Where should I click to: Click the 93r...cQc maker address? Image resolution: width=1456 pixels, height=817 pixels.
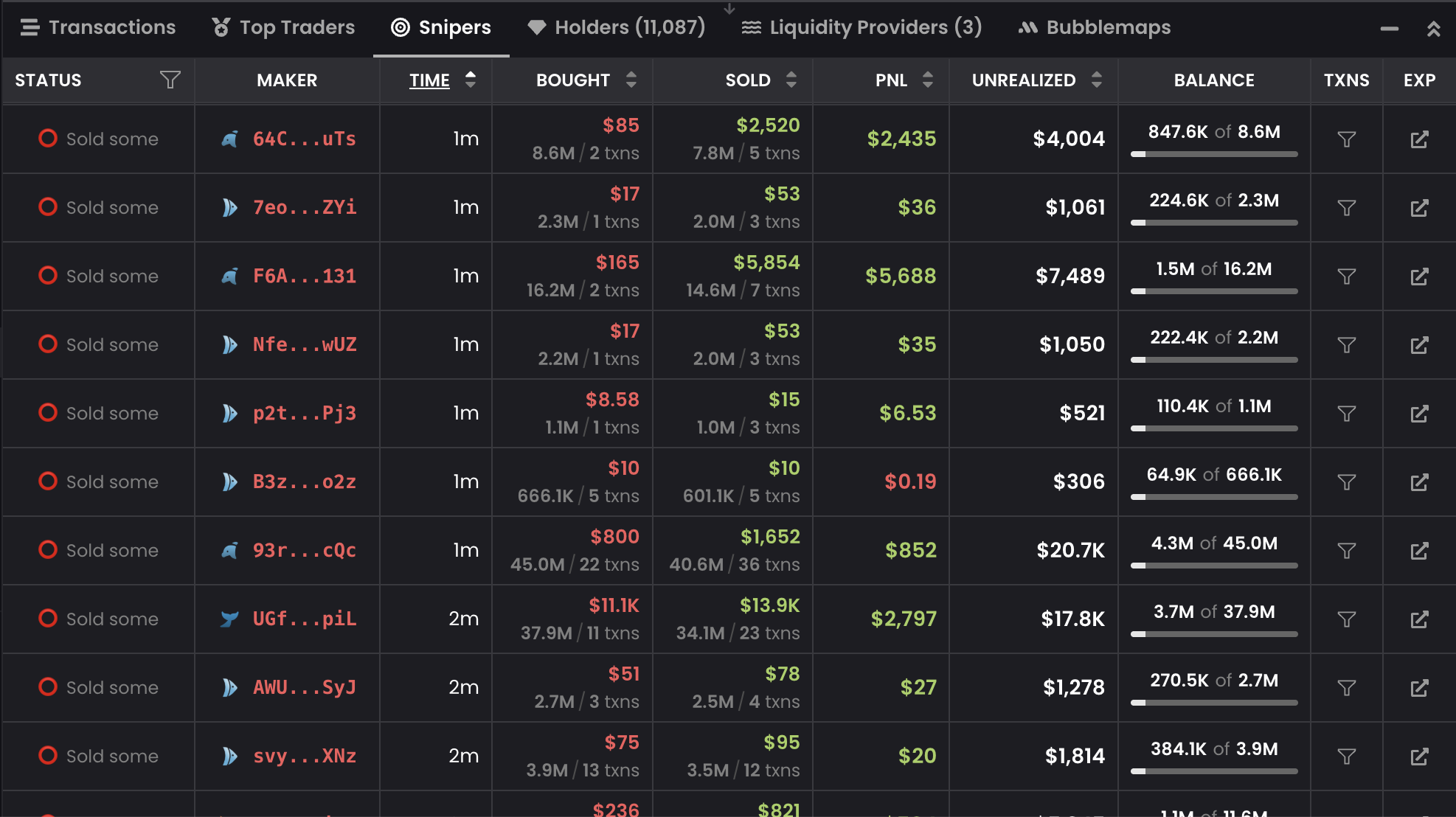point(305,550)
